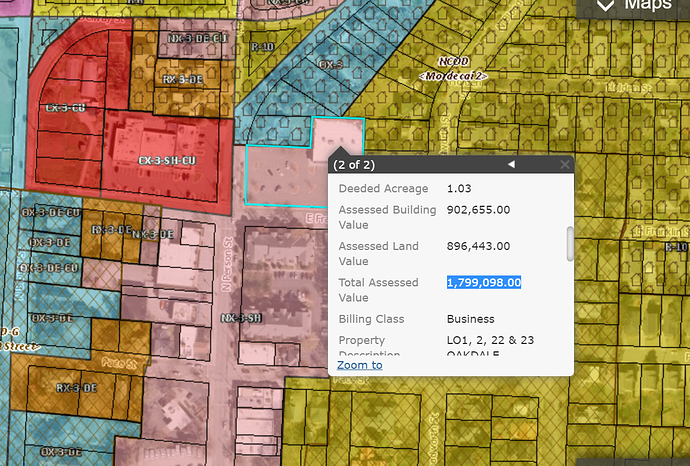The height and width of the screenshot is (466, 690).
Task: Click the blue OX-3 zoning label
Action: 331,64
